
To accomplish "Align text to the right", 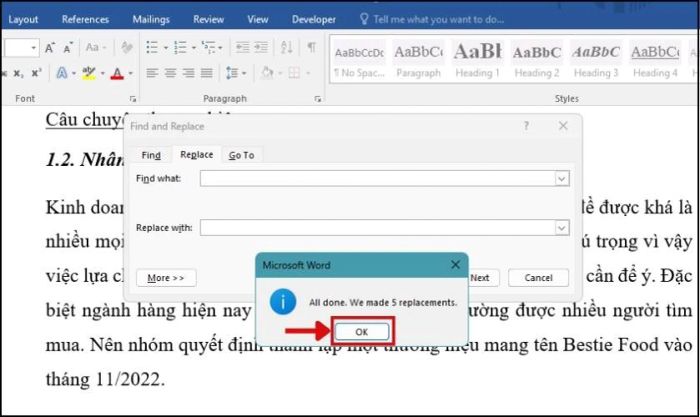I will click(188, 73).
